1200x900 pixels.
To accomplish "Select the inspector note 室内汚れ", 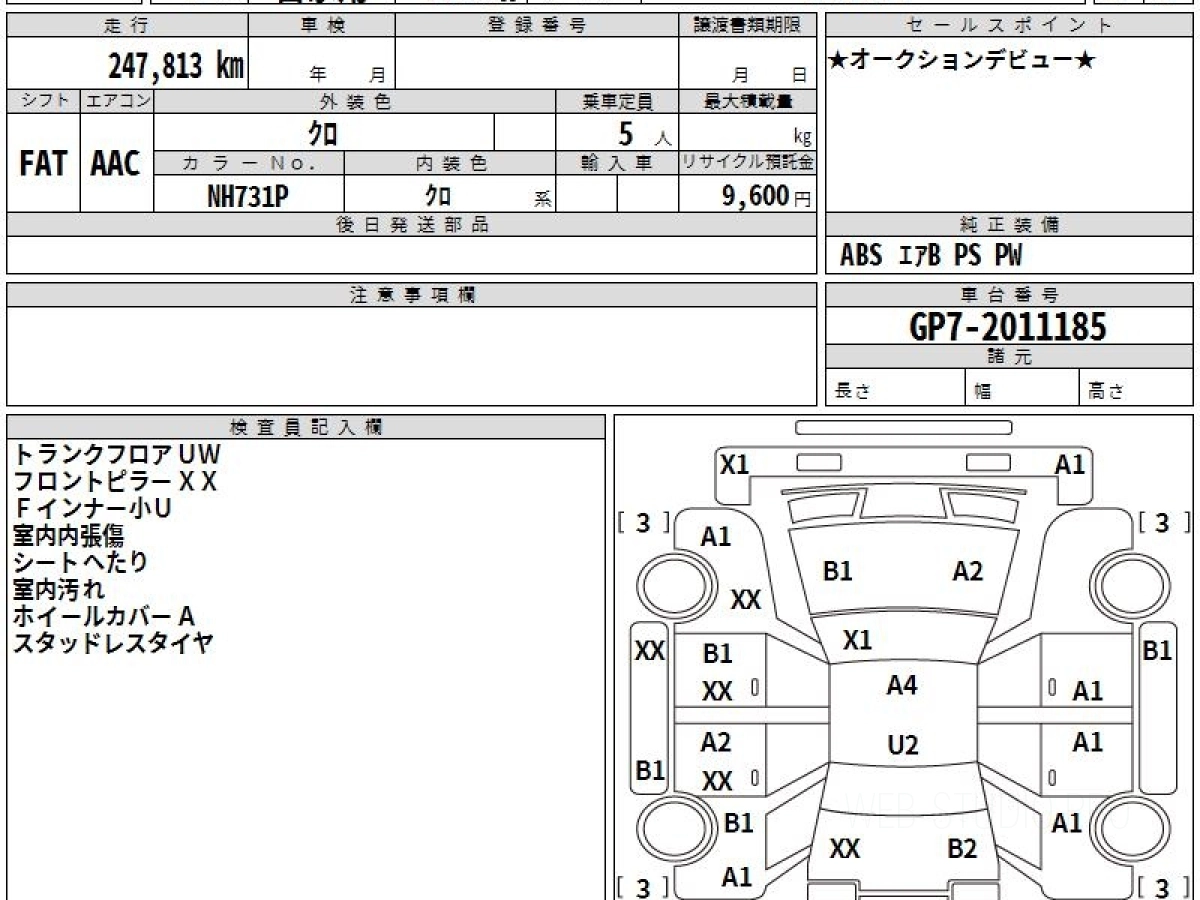I will [57, 589].
